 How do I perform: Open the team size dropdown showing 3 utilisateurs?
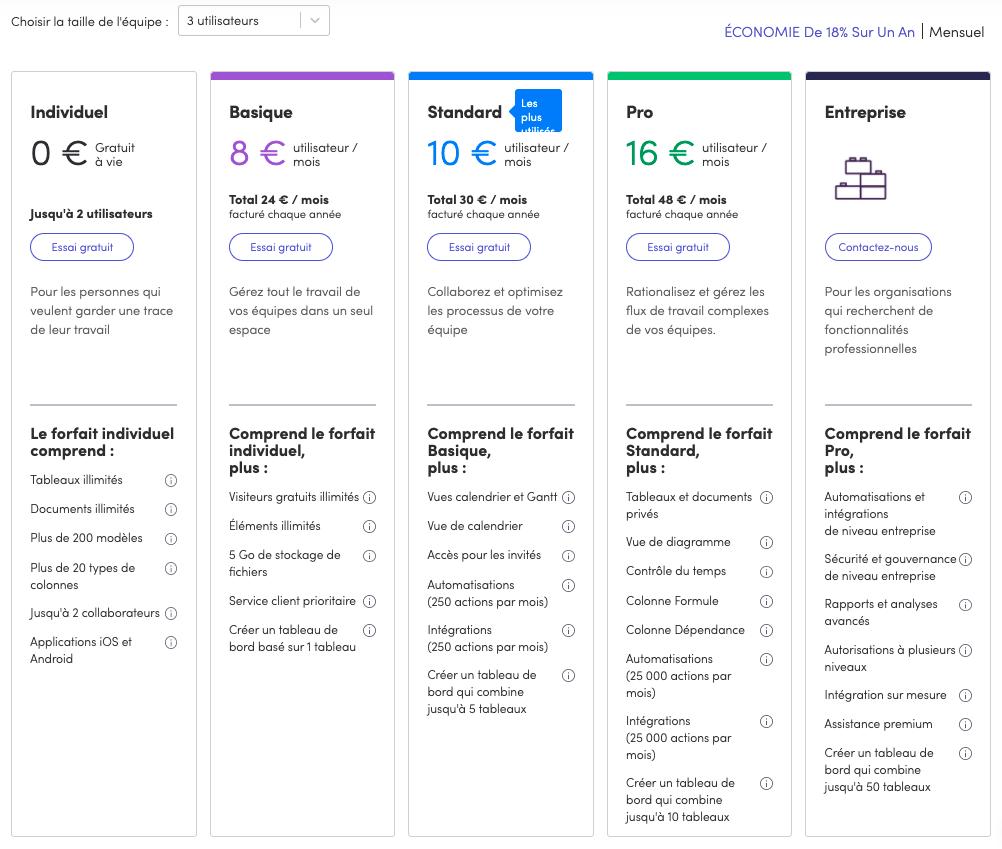pyautogui.click(x=254, y=20)
